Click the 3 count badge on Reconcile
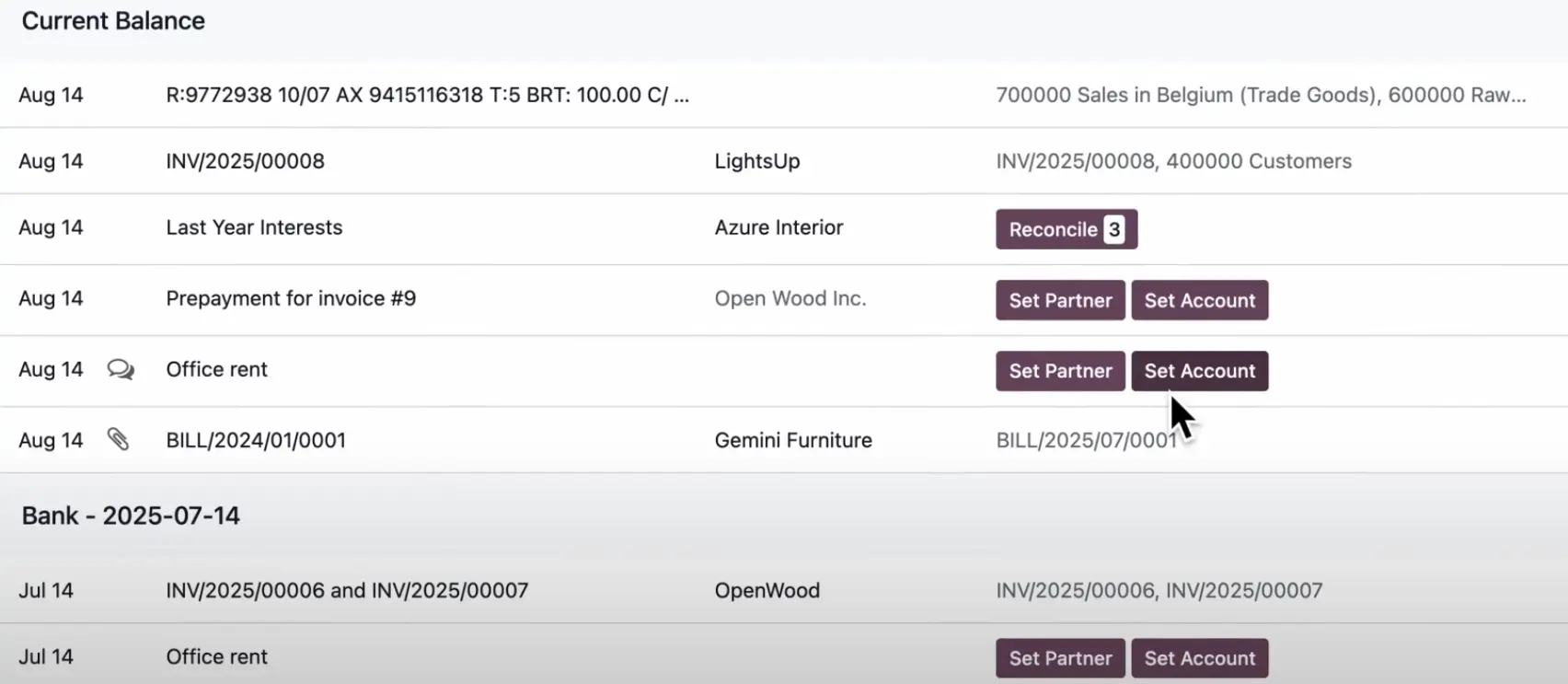Image resolution: width=1568 pixels, height=684 pixels. (1113, 229)
